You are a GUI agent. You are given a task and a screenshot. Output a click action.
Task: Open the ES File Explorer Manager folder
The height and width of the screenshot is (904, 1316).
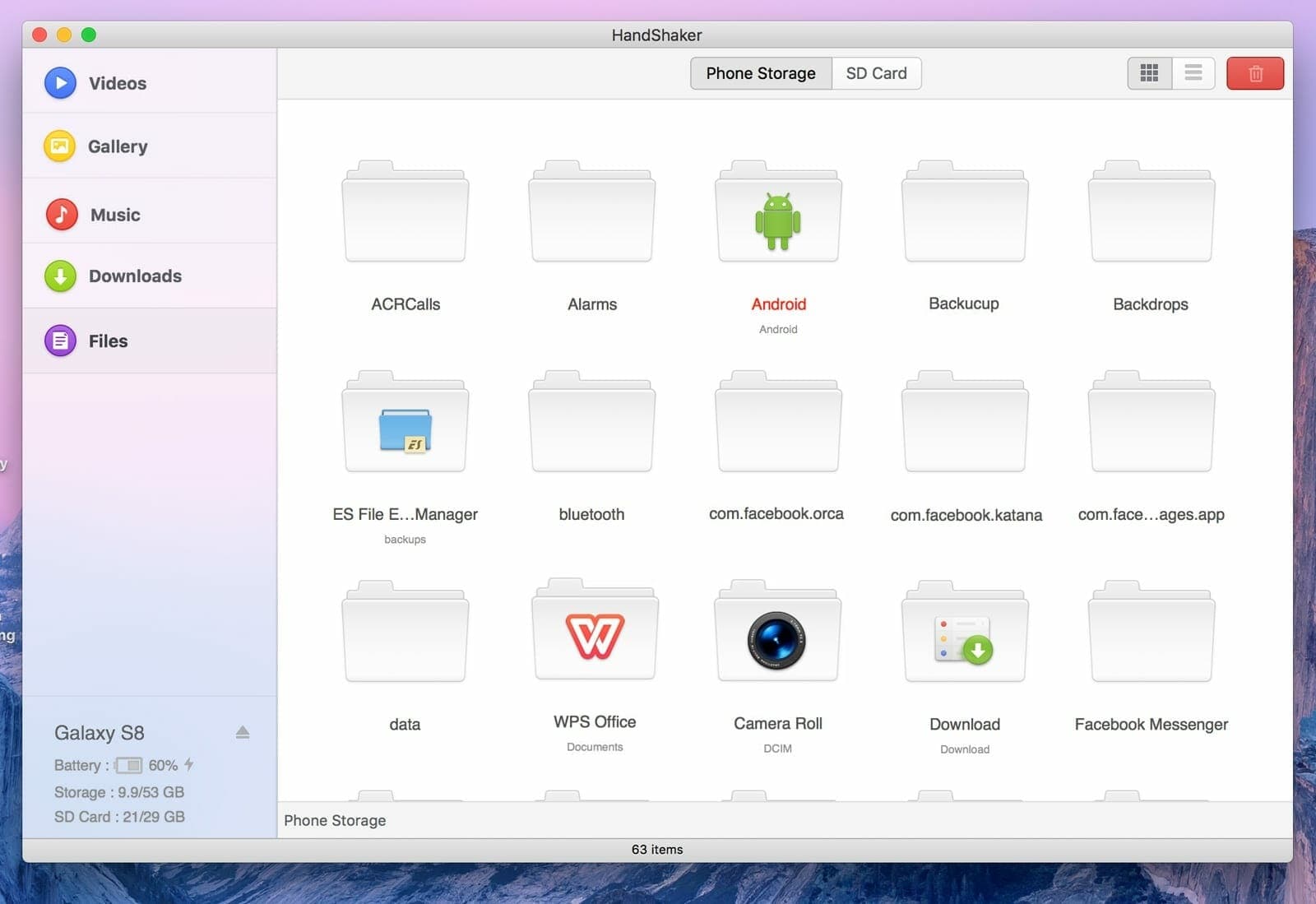coord(405,422)
